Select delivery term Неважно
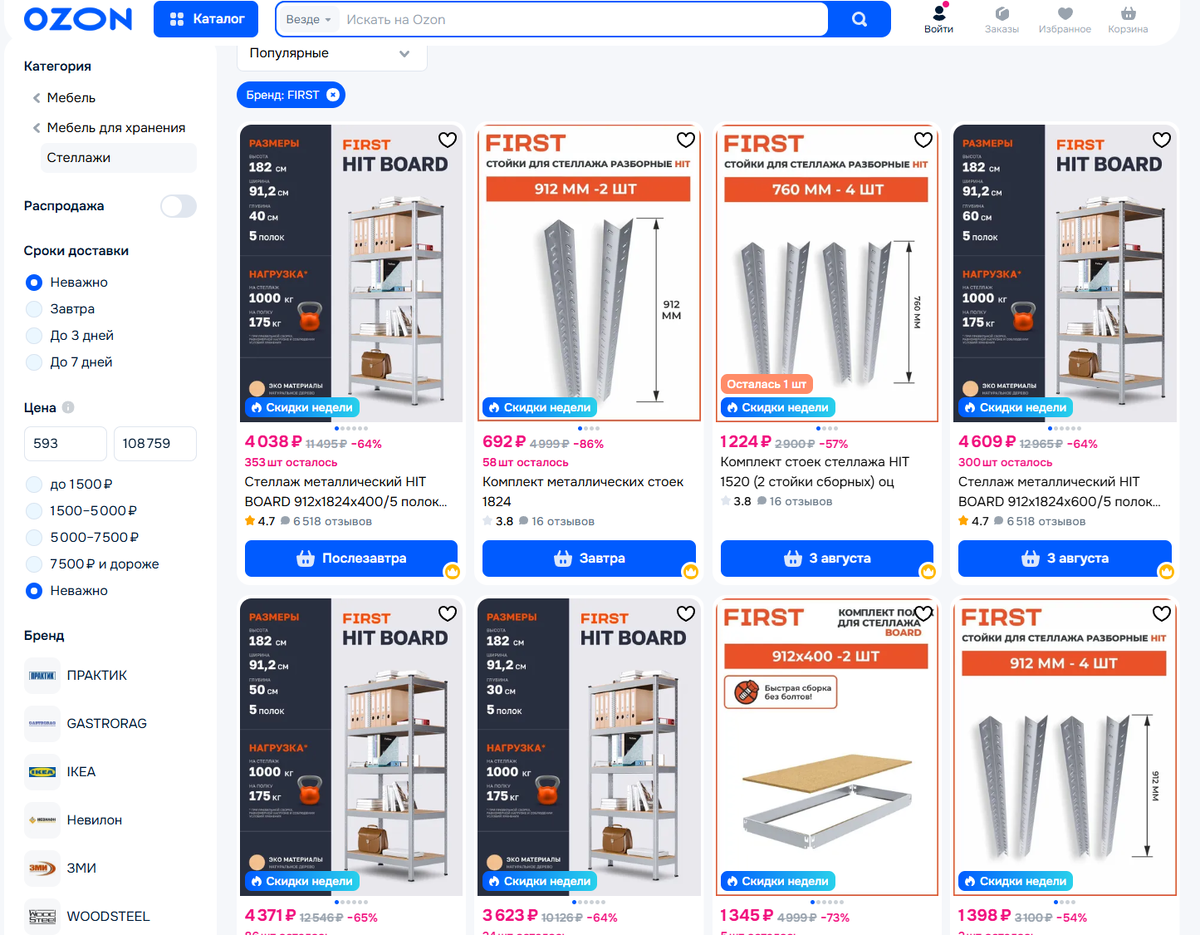 (34, 282)
